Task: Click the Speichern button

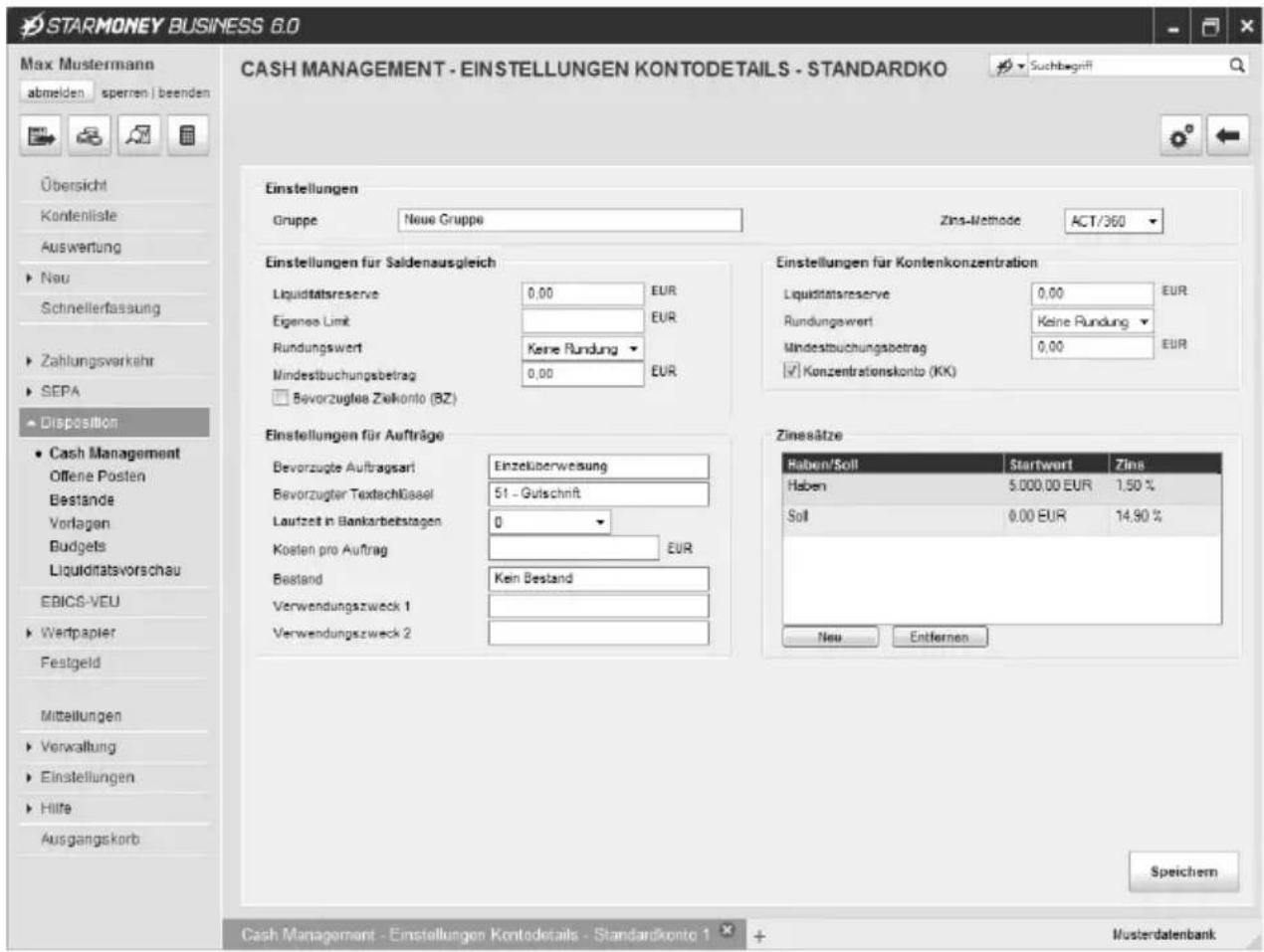Action: coord(1183,871)
